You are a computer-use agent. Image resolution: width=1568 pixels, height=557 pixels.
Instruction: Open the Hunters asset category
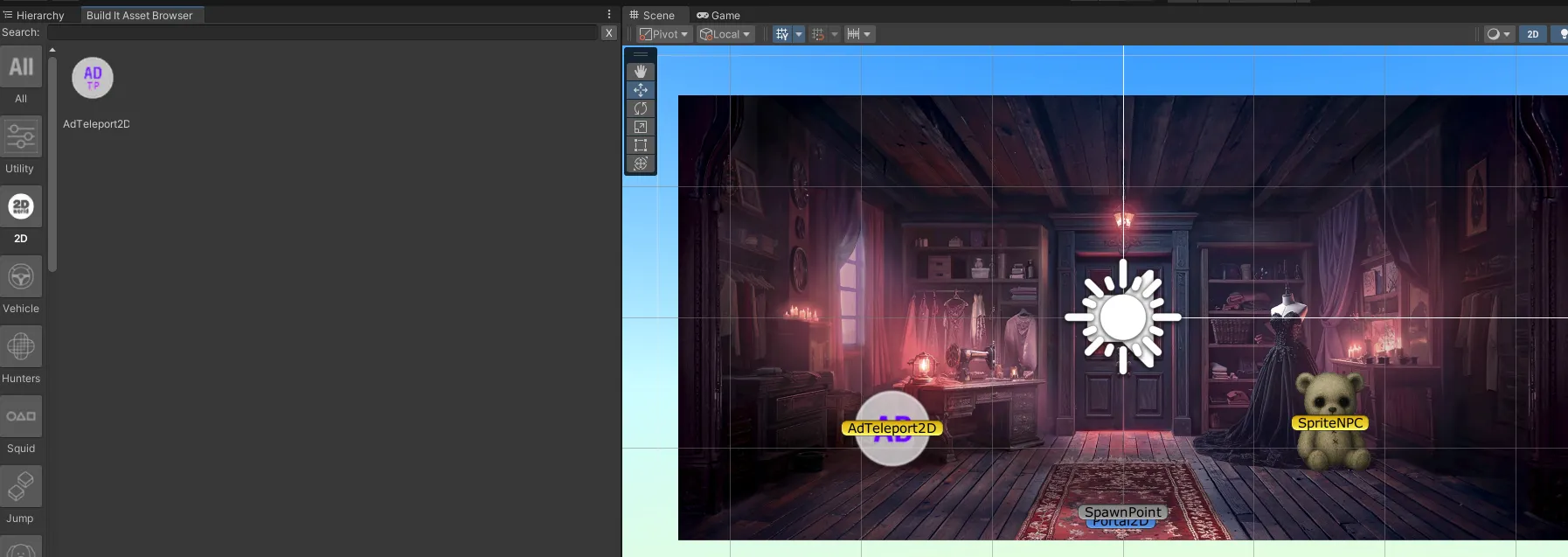pyautogui.click(x=21, y=346)
